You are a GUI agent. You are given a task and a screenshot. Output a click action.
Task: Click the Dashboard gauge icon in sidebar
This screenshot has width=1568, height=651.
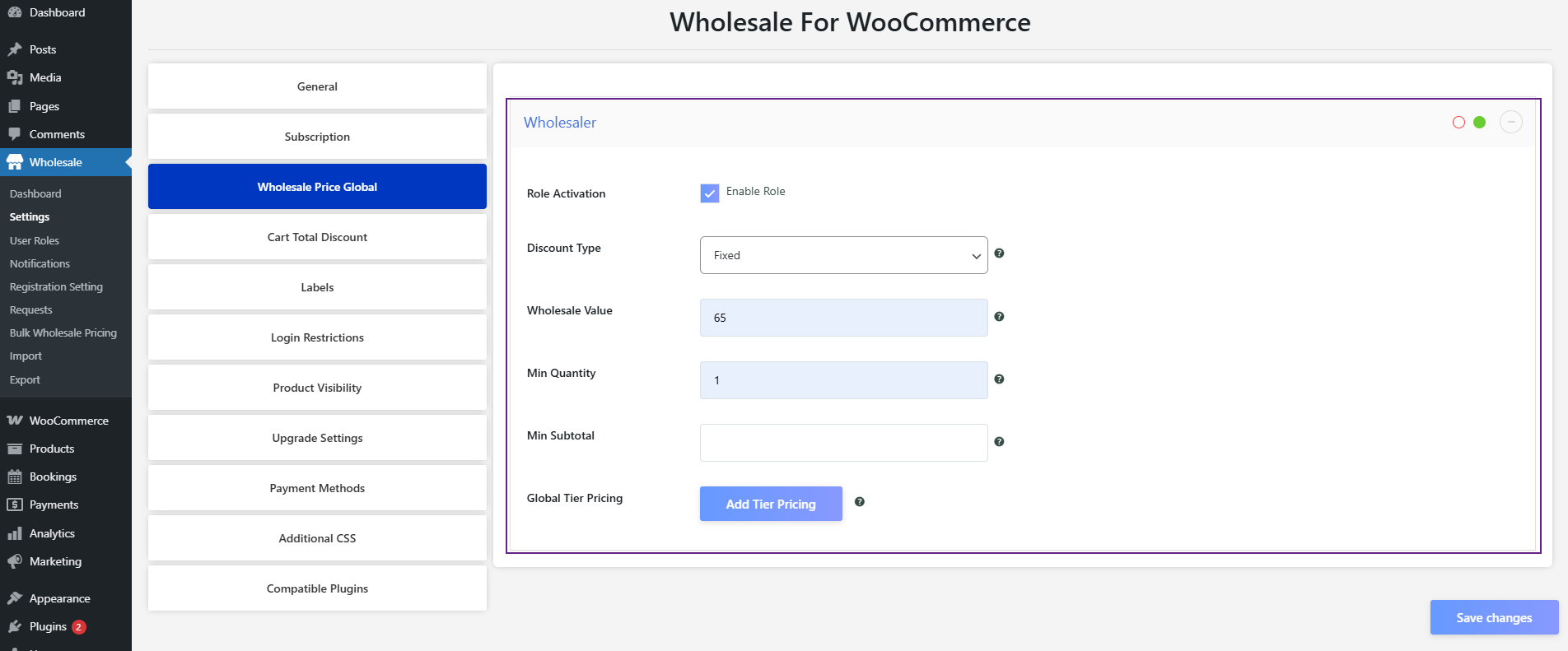click(15, 12)
